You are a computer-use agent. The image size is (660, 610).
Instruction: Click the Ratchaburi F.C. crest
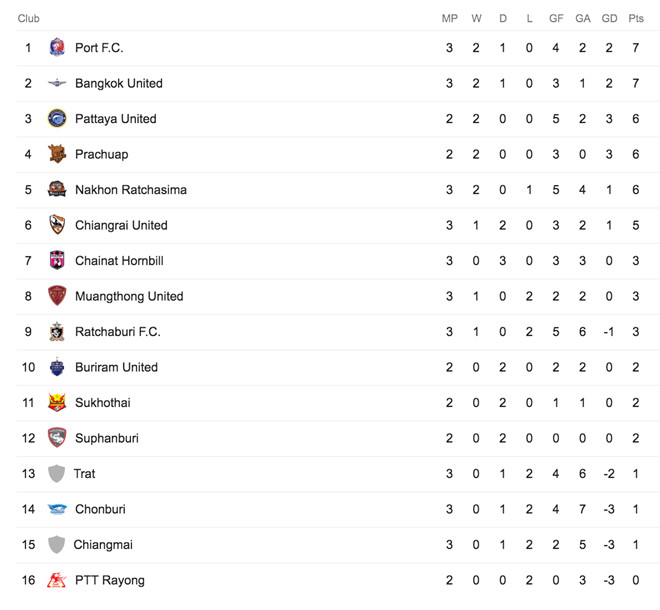pyautogui.click(x=57, y=331)
